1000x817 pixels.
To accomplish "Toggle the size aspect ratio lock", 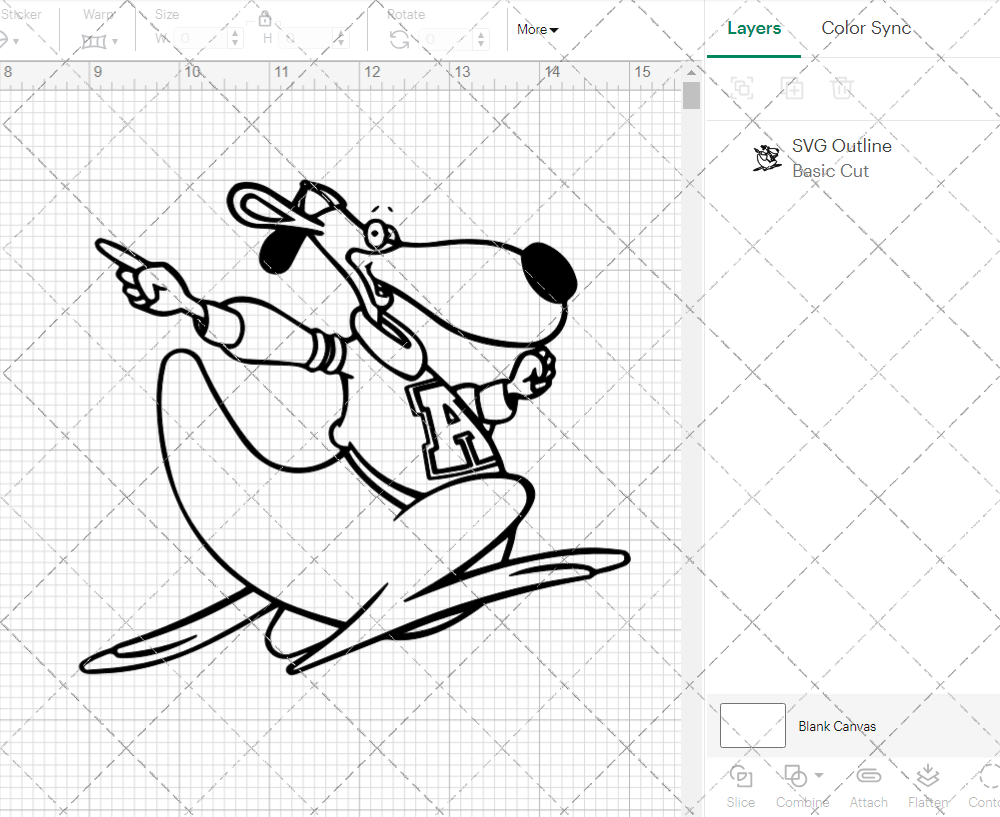I will [265, 19].
